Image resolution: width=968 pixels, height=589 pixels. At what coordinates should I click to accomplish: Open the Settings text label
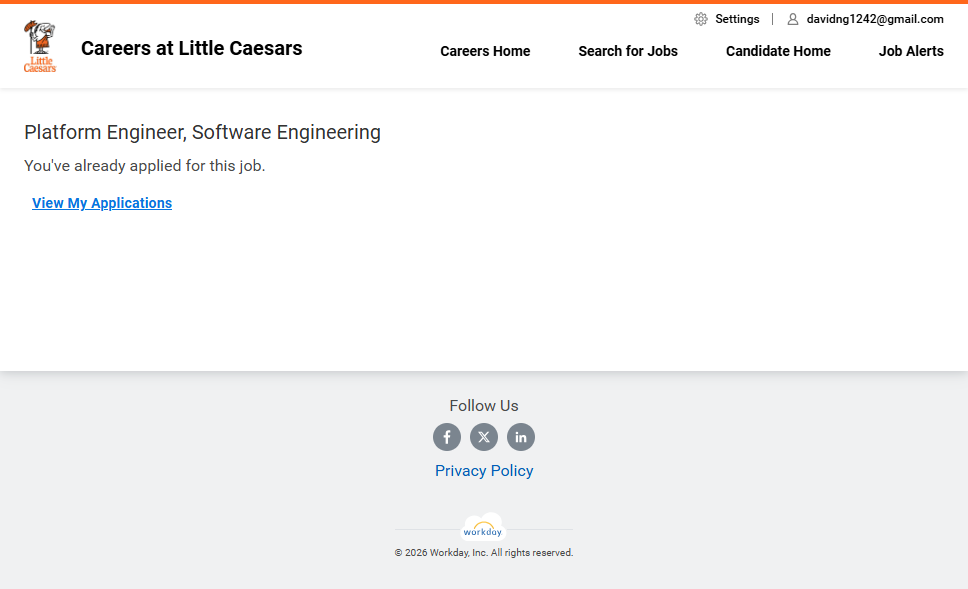tap(737, 19)
